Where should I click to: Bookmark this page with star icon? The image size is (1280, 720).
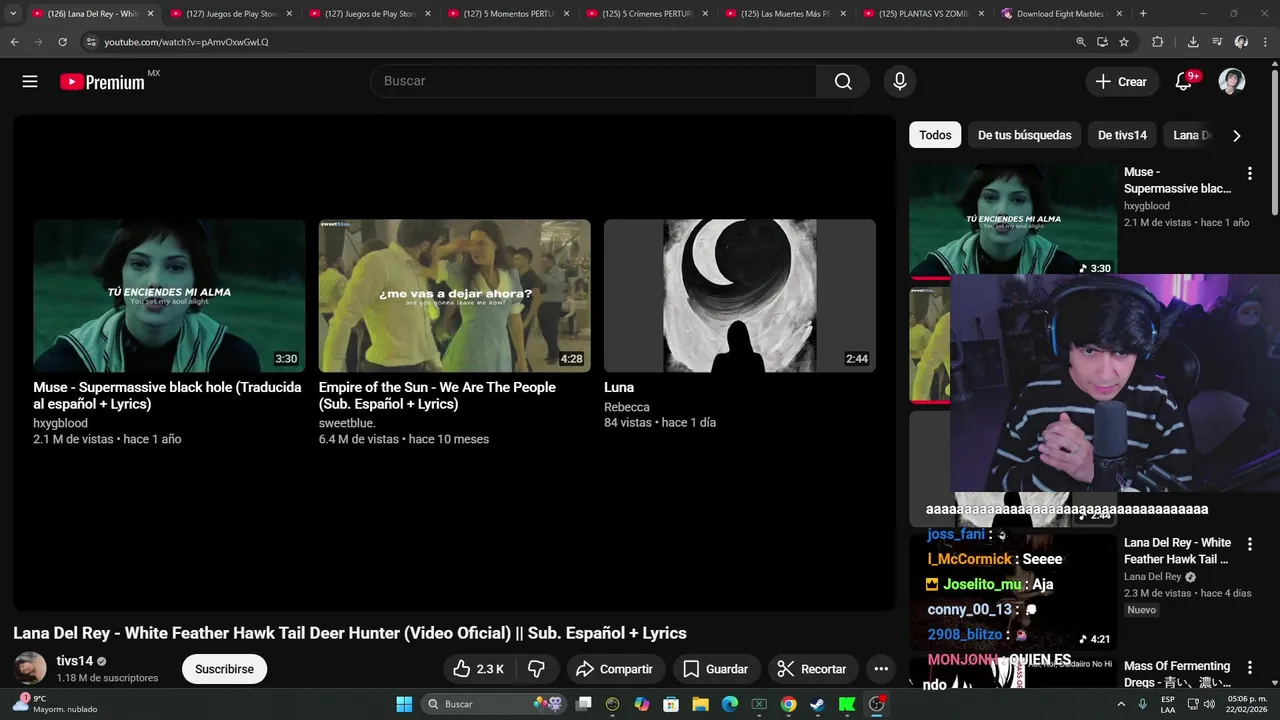pyautogui.click(x=1124, y=42)
